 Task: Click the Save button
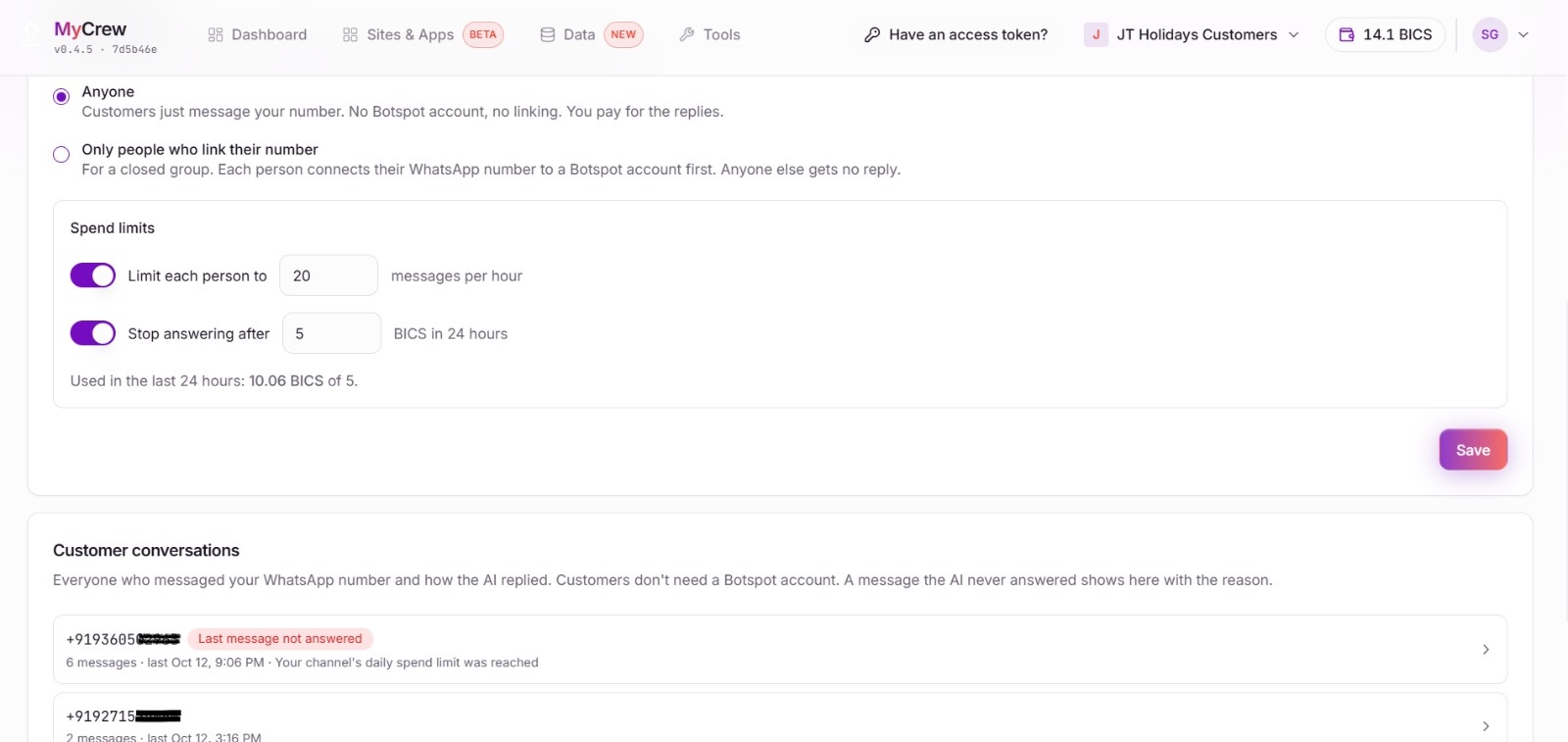[x=1473, y=450]
